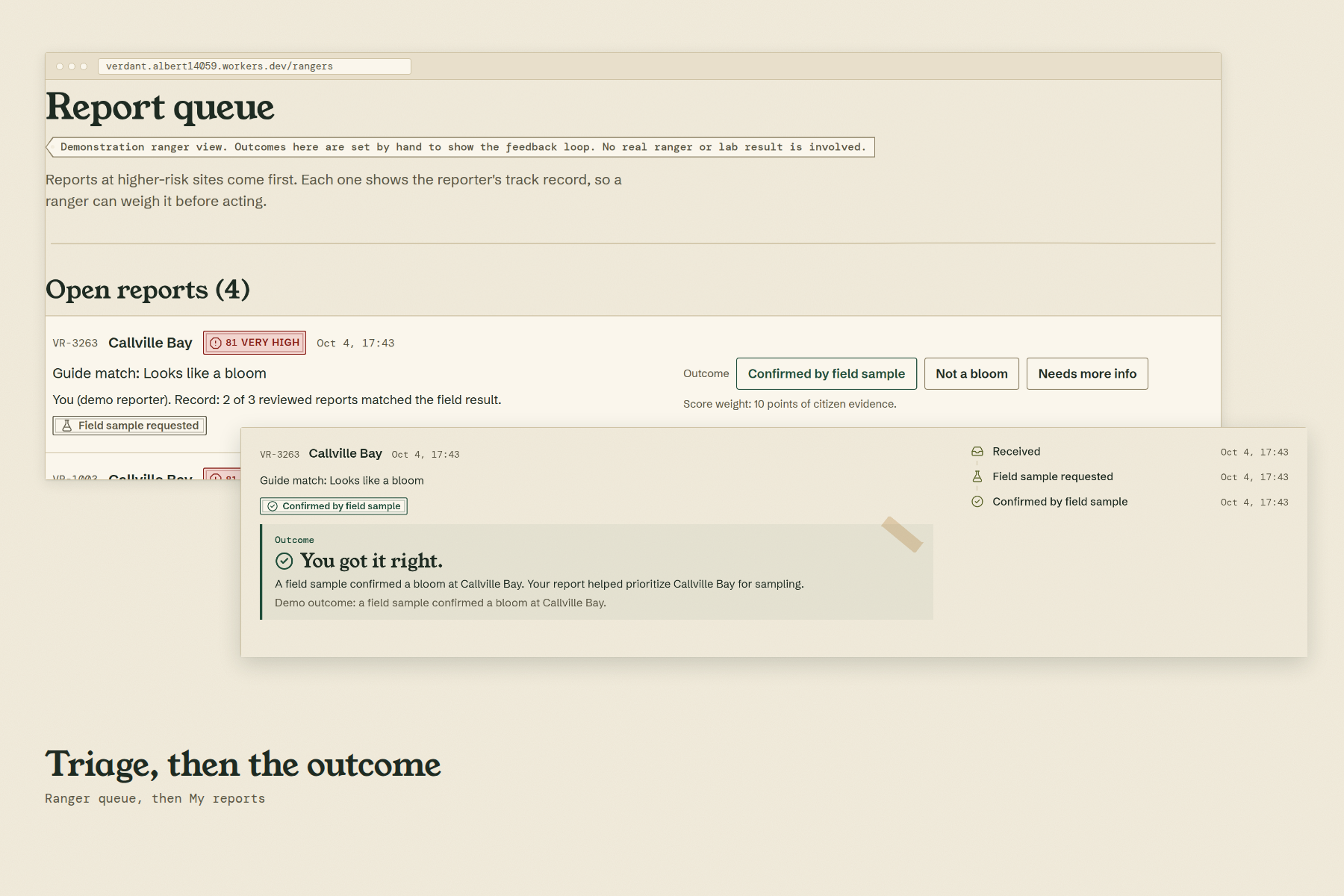Click the flask icon in Field sample requested tag

pyautogui.click(x=66, y=426)
